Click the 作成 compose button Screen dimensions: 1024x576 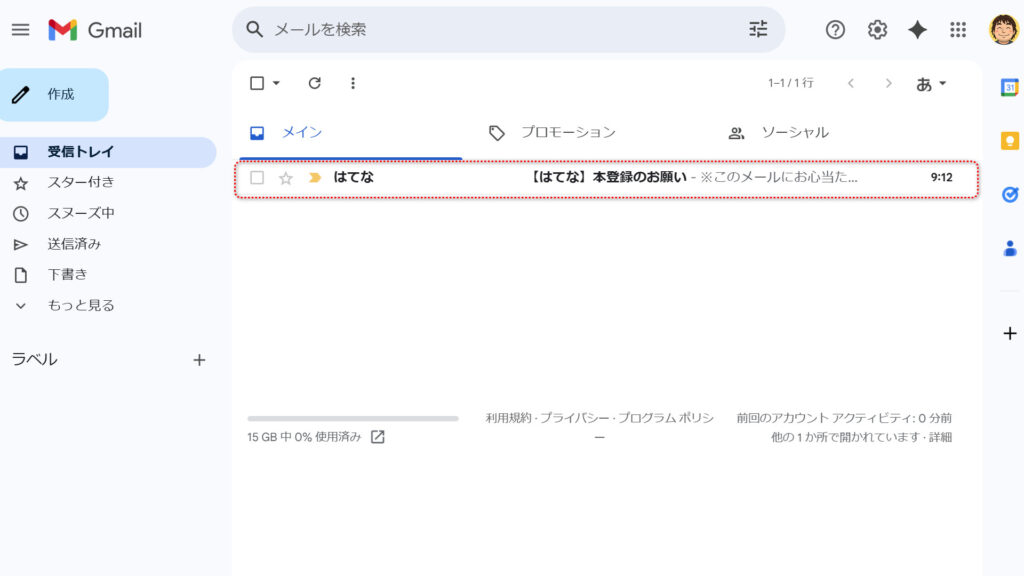(55, 95)
